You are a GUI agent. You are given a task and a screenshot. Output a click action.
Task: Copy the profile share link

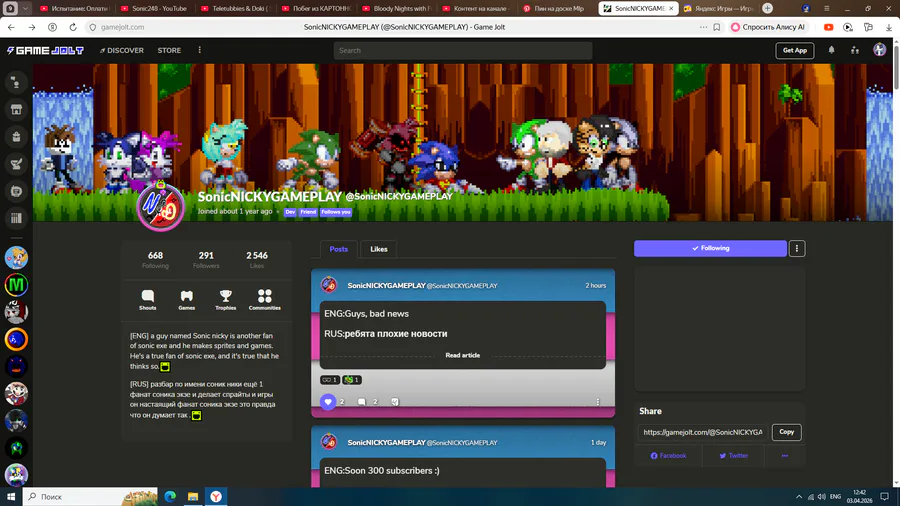click(786, 432)
